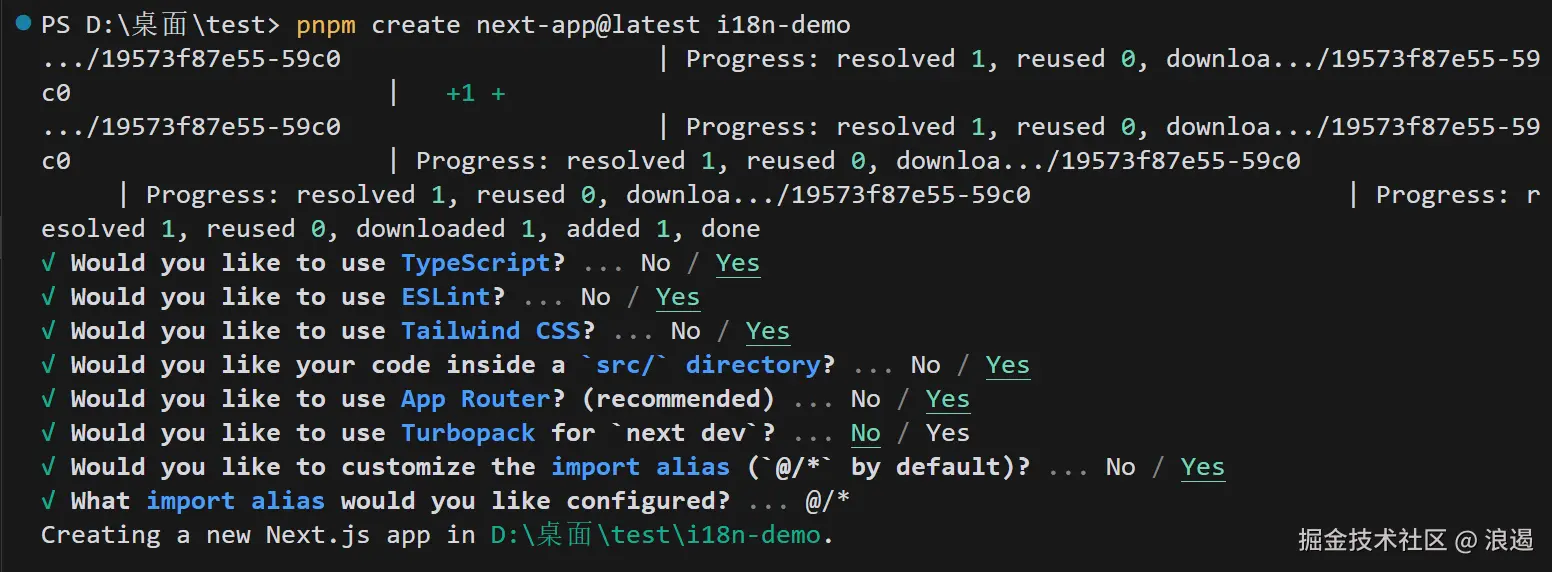Click the checkmark beside the TypeScript question
This screenshot has width=1552, height=572.
tap(48, 263)
